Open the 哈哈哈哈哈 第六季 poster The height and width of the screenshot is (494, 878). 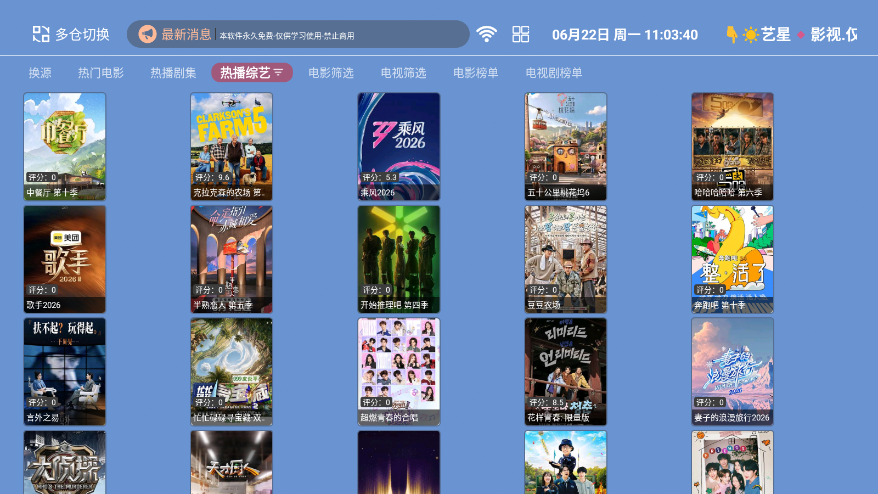pyautogui.click(x=732, y=146)
